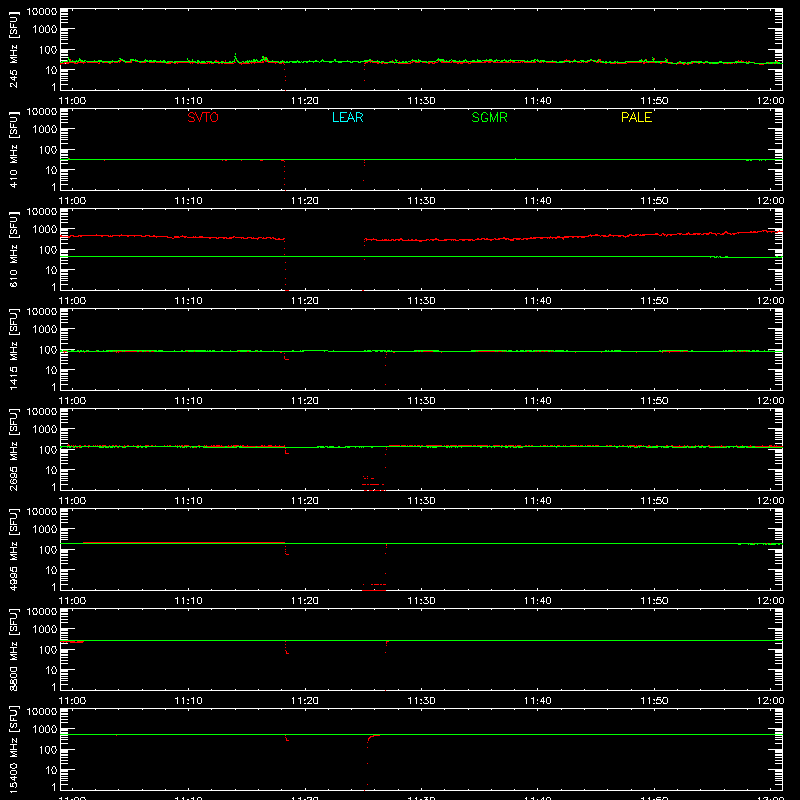Click the 11:10 time label below 8800 MHz plot
Viewport: 800px width, 800px height.
(188, 701)
